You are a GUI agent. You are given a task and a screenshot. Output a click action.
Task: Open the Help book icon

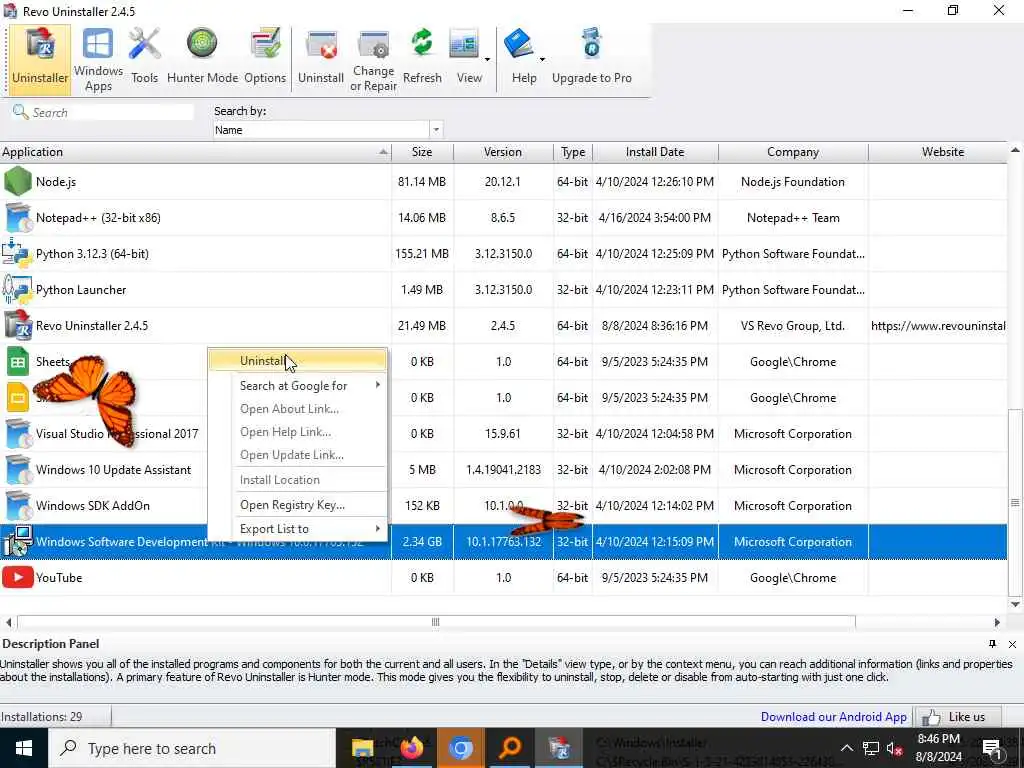[x=520, y=57]
